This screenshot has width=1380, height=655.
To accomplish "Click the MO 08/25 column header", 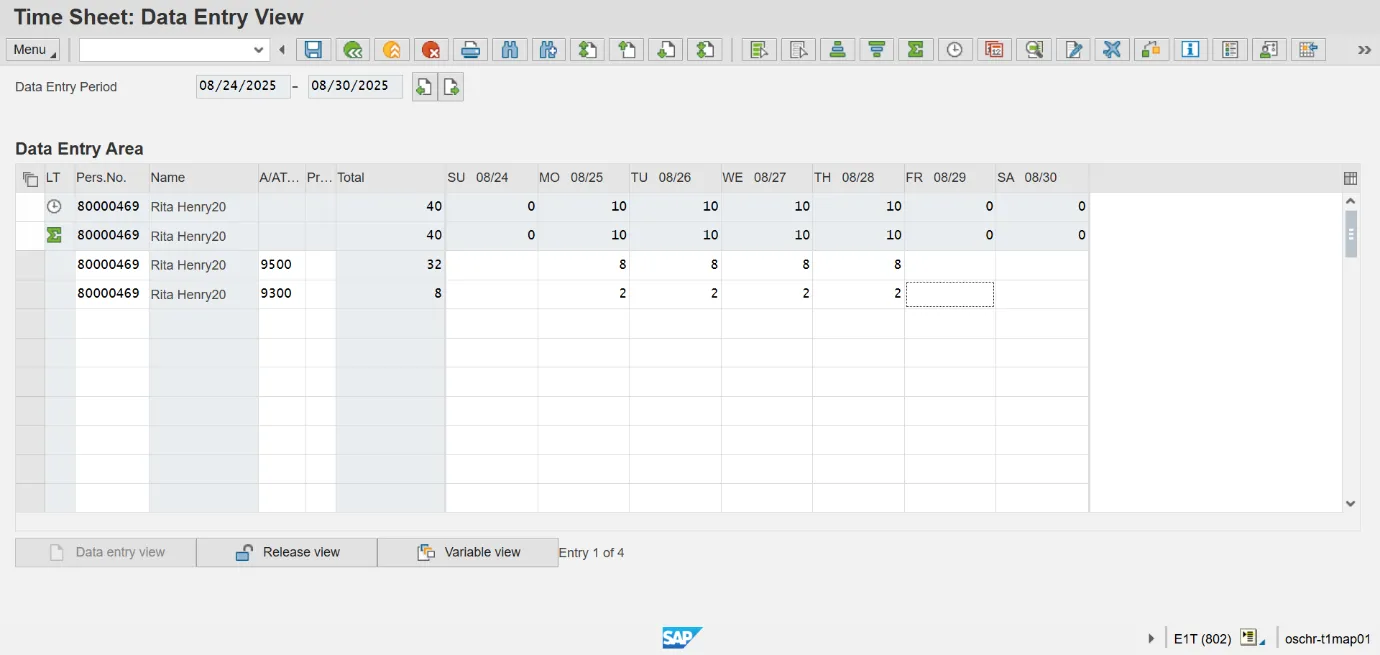I will click(x=583, y=178).
